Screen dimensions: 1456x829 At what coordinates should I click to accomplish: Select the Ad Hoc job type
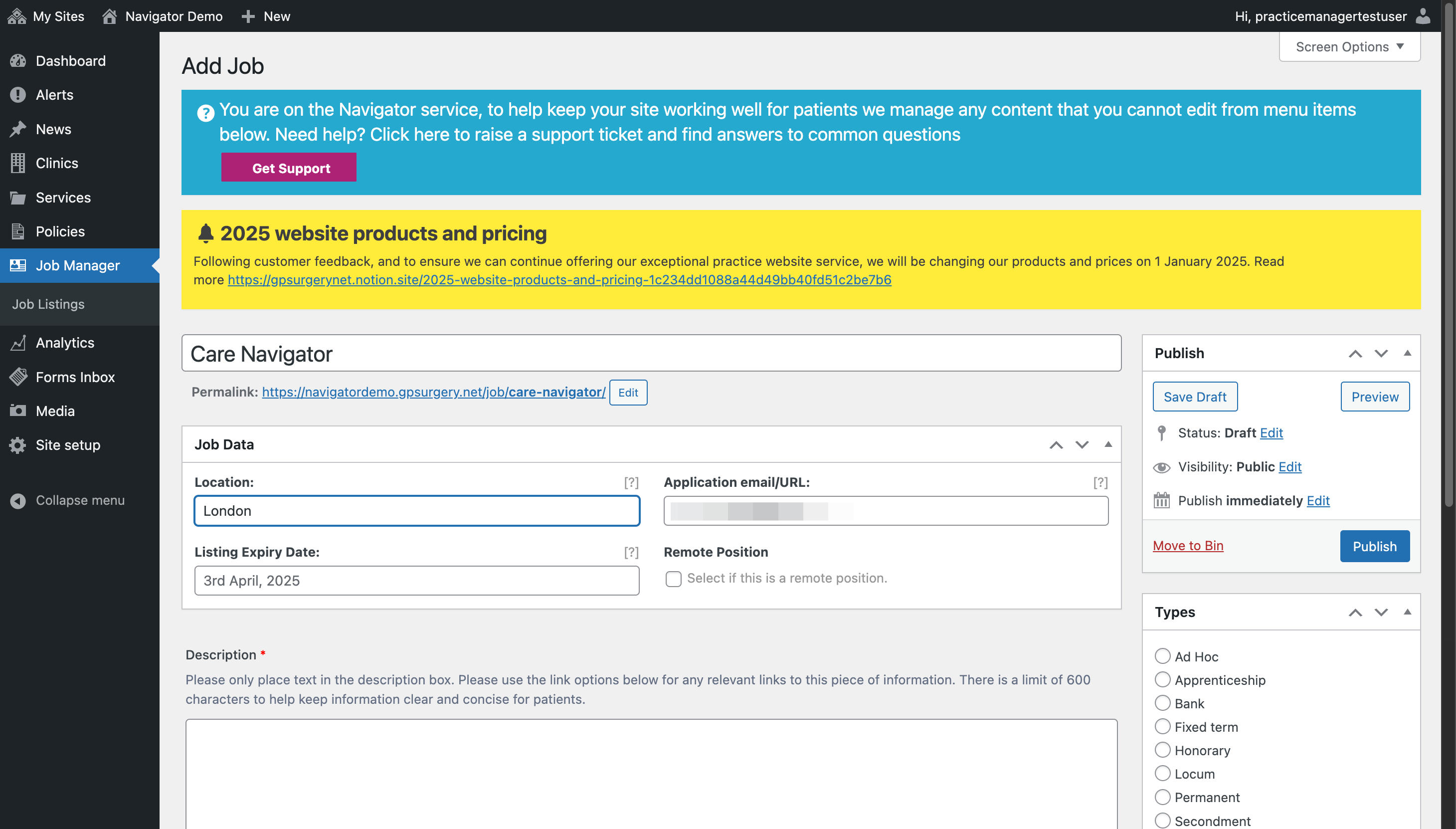1162,656
